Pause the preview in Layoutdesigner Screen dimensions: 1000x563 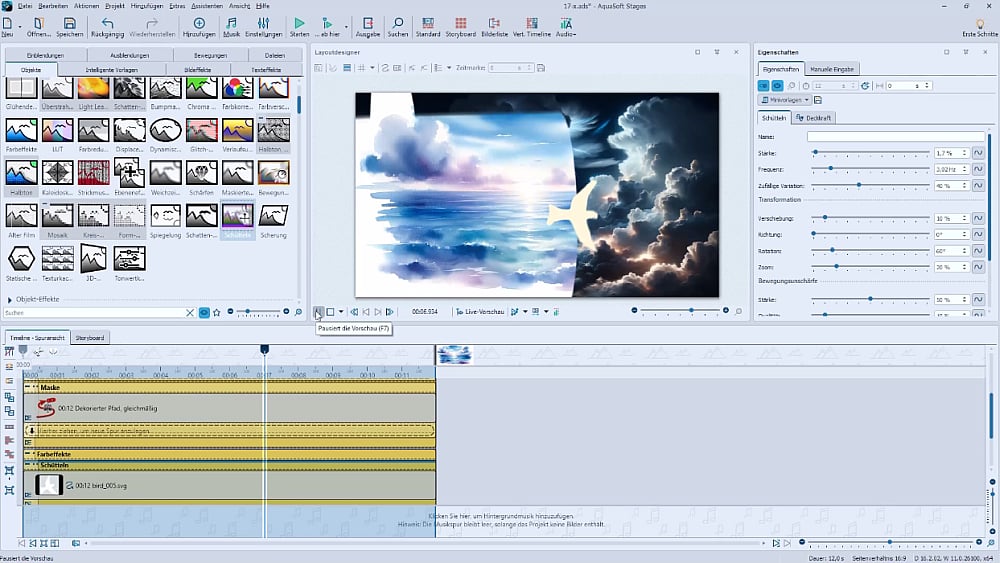tap(318, 312)
